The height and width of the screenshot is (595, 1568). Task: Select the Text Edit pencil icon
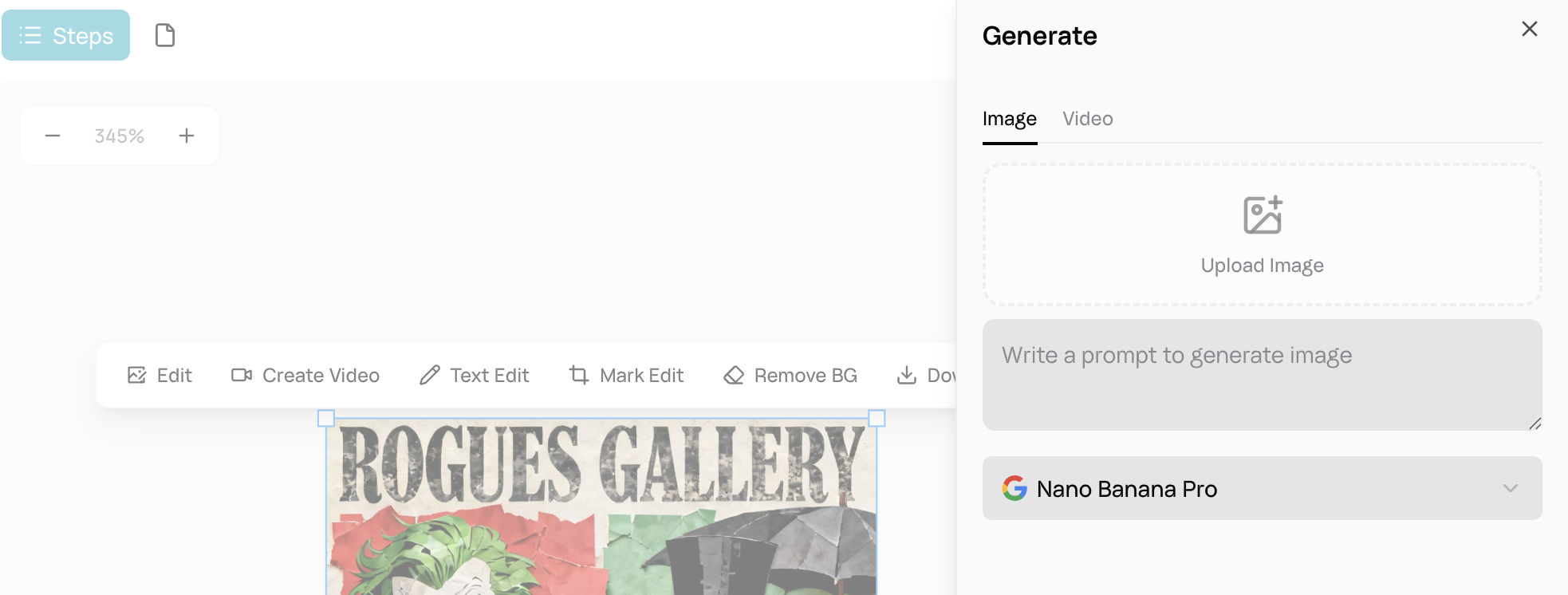pyautogui.click(x=430, y=375)
